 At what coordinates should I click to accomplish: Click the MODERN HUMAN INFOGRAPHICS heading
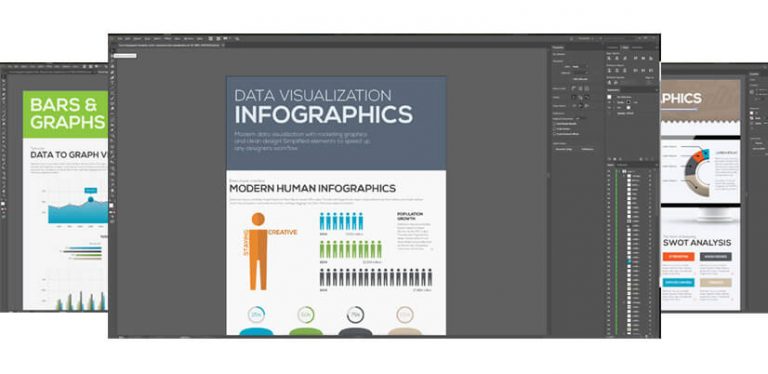[x=312, y=188]
